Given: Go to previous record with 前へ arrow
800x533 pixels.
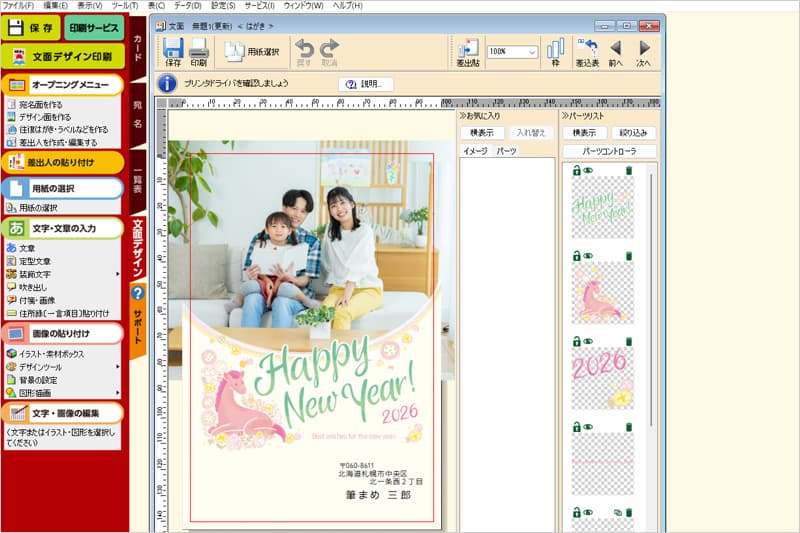Looking at the screenshot, I should (x=615, y=52).
